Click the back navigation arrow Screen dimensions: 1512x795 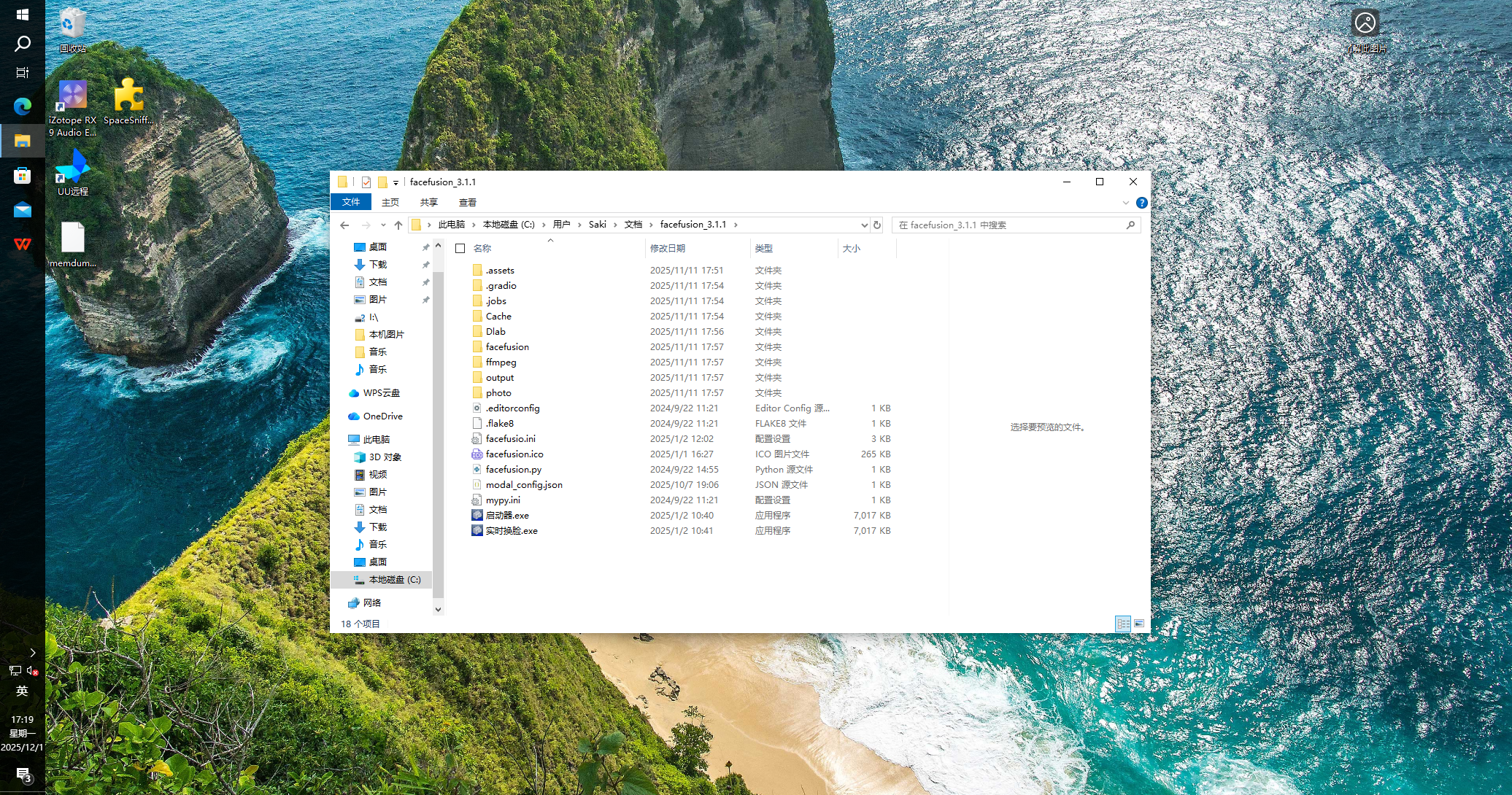click(344, 225)
